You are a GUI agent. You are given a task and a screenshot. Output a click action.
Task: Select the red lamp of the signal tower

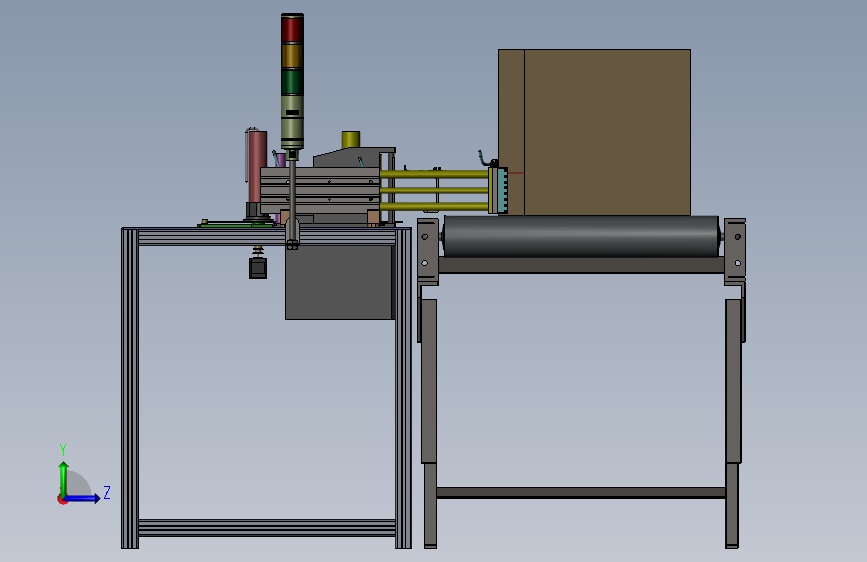tap(292, 29)
